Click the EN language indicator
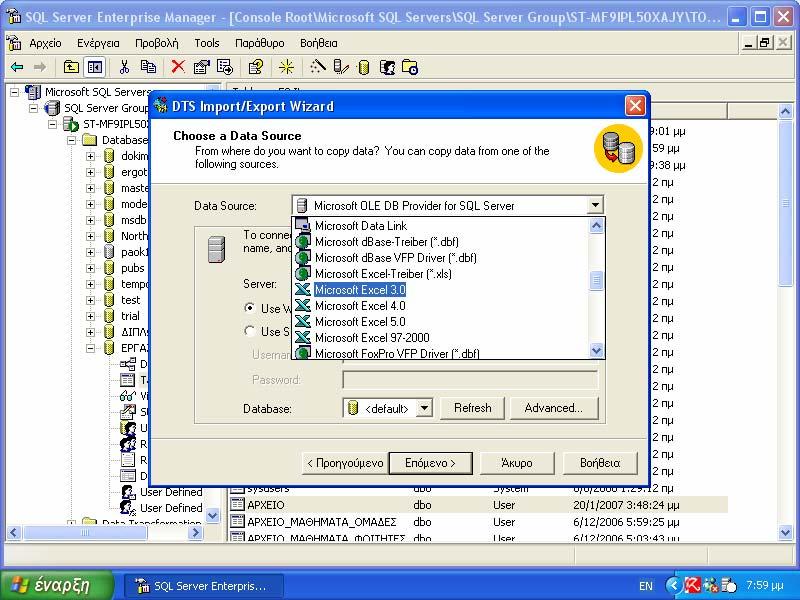This screenshot has width=800, height=600. tap(646, 586)
